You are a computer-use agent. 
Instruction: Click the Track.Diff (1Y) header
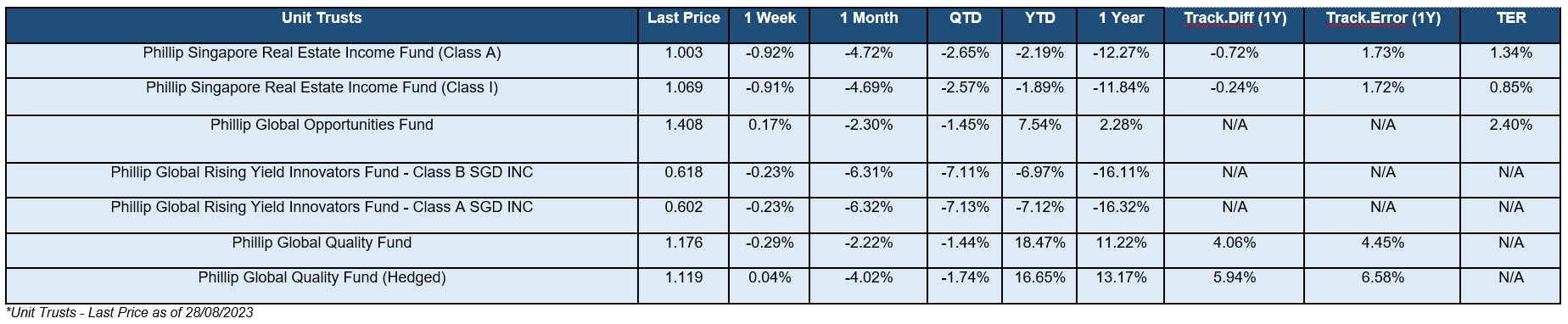coord(1235,18)
